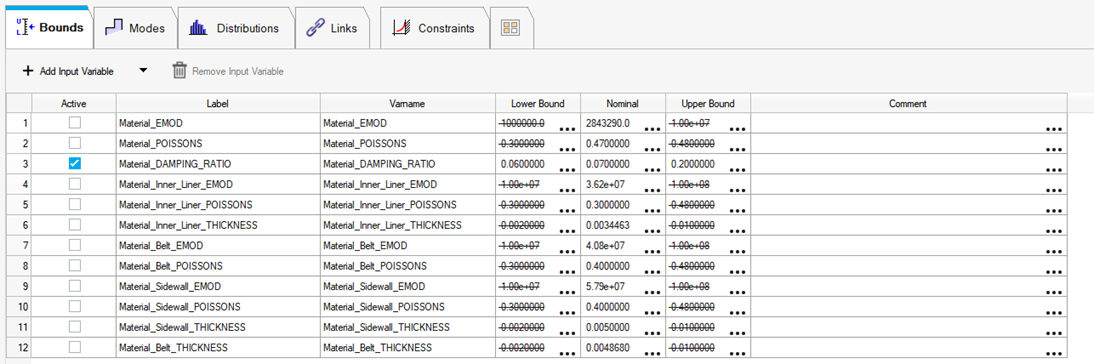Enable Material_Inner_Liner_POISSONS active checkbox
This screenshot has width=1094, height=364.
tap(75, 204)
